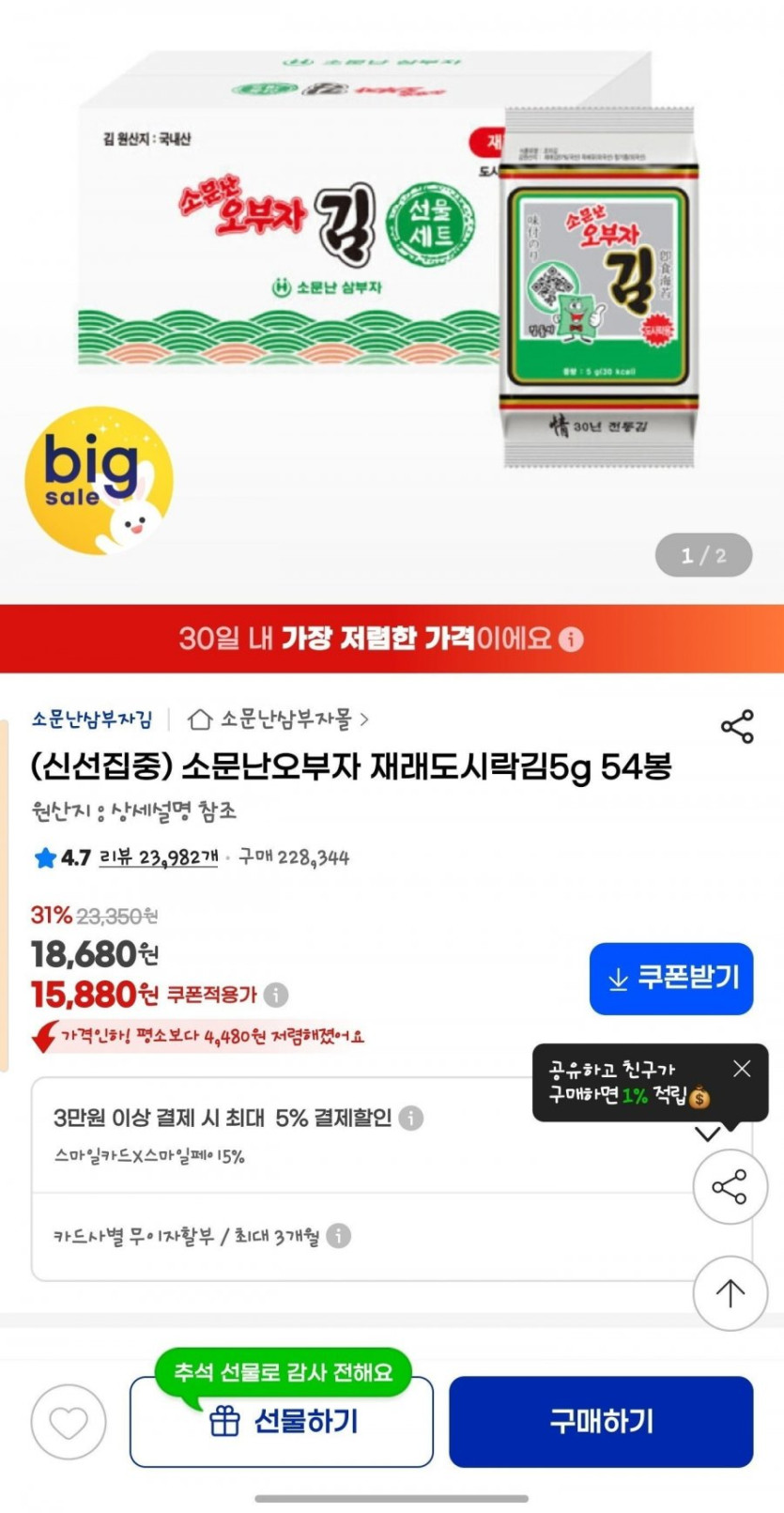Screen dimensions: 784x1513
Task: Open the reviews count link
Action: [x=159, y=857]
